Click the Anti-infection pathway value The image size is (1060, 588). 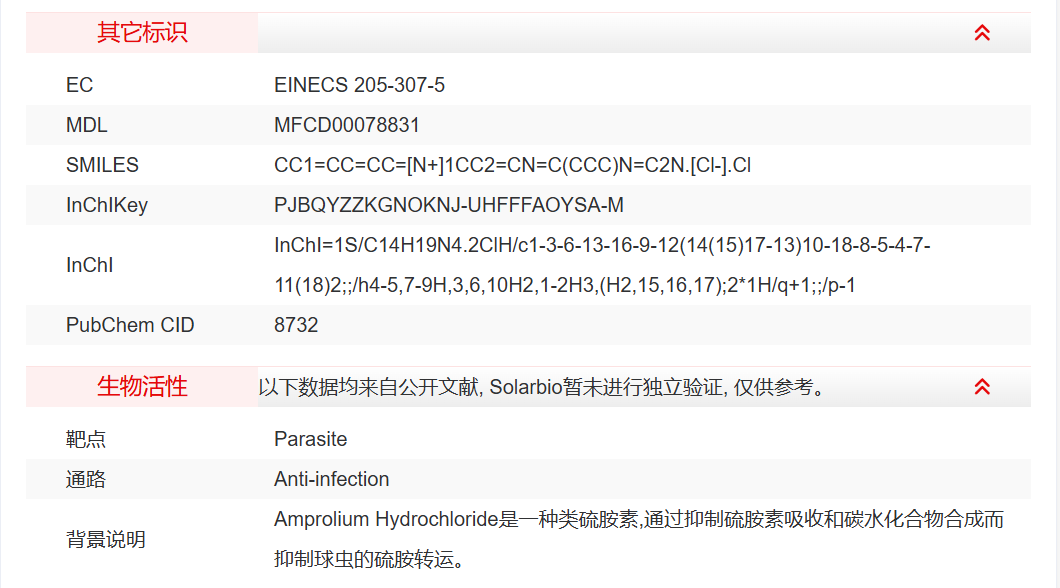coord(332,479)
